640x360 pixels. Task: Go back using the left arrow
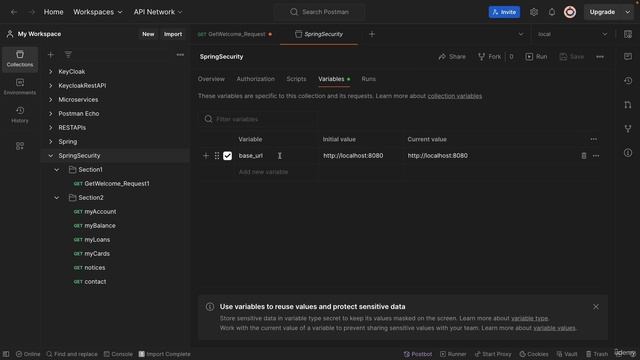[x=14, y=12]
